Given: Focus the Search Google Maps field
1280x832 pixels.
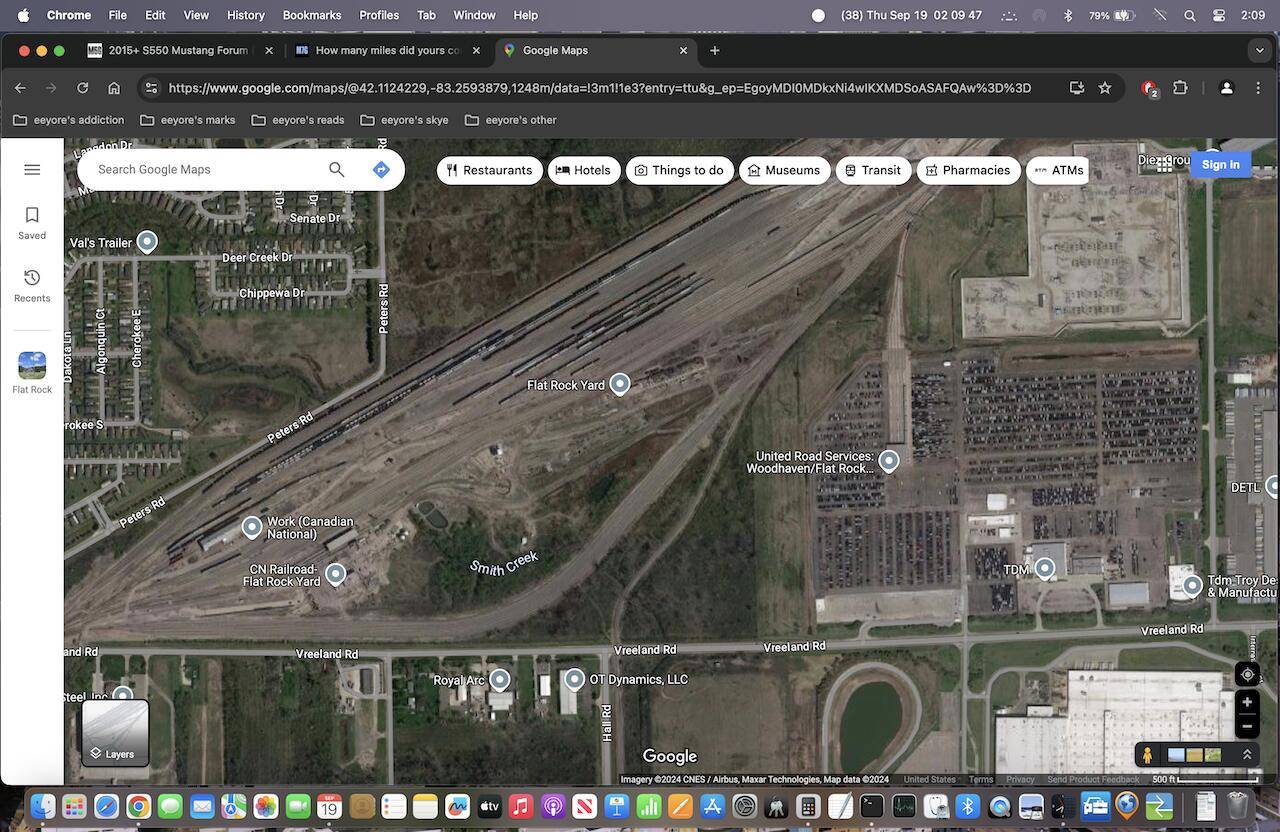Looking at the screenshot, I should 208,170.
